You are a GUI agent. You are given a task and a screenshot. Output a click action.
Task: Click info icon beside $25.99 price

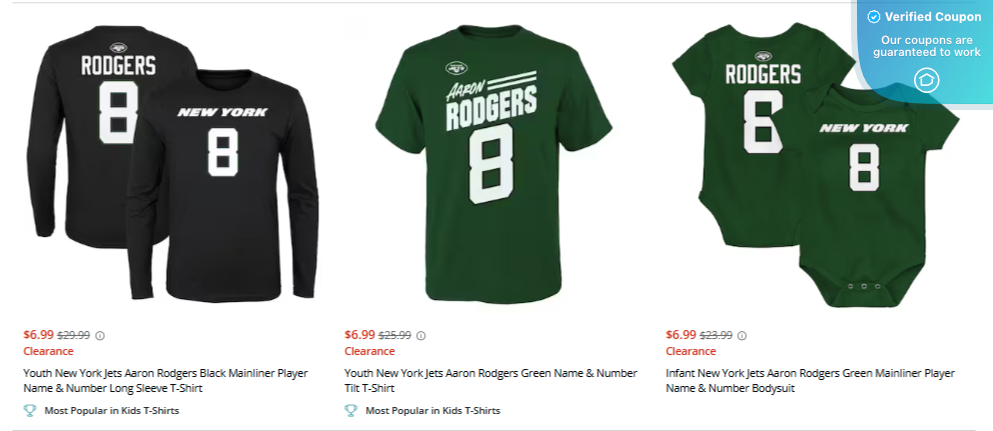tap(421, 336)
